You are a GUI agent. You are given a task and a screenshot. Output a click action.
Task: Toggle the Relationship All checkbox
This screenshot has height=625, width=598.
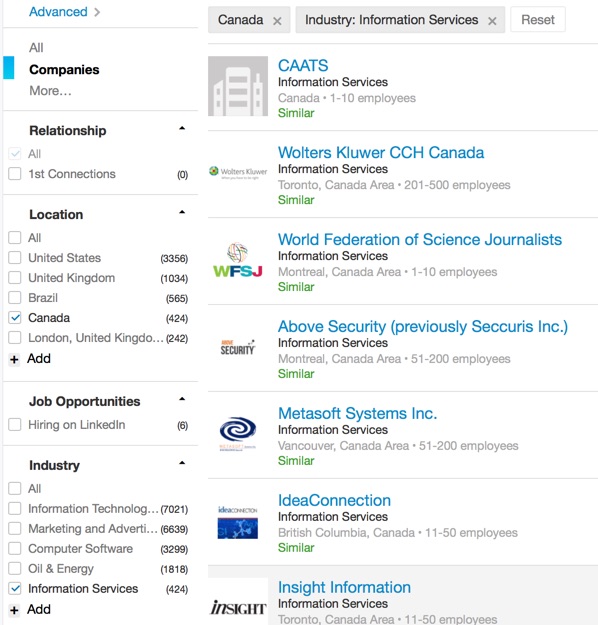[x=15, y=153]
